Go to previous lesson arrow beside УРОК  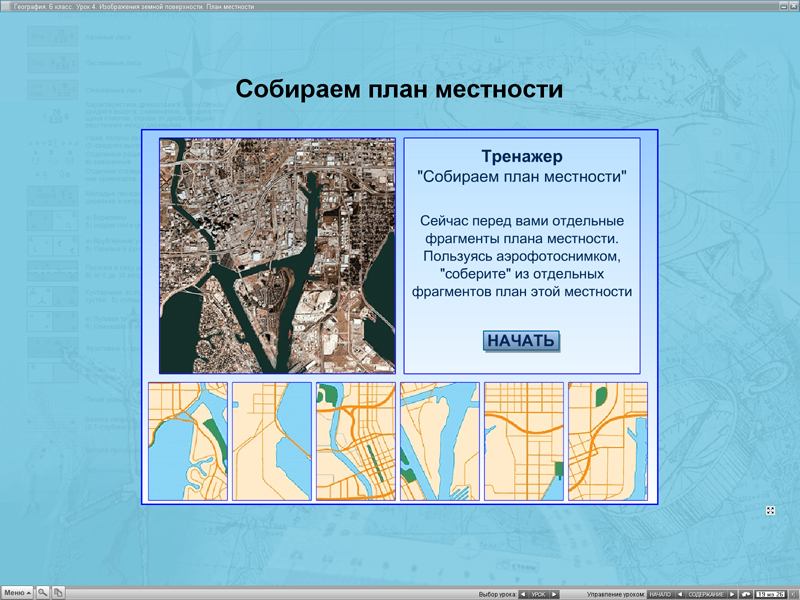point(523,594)
